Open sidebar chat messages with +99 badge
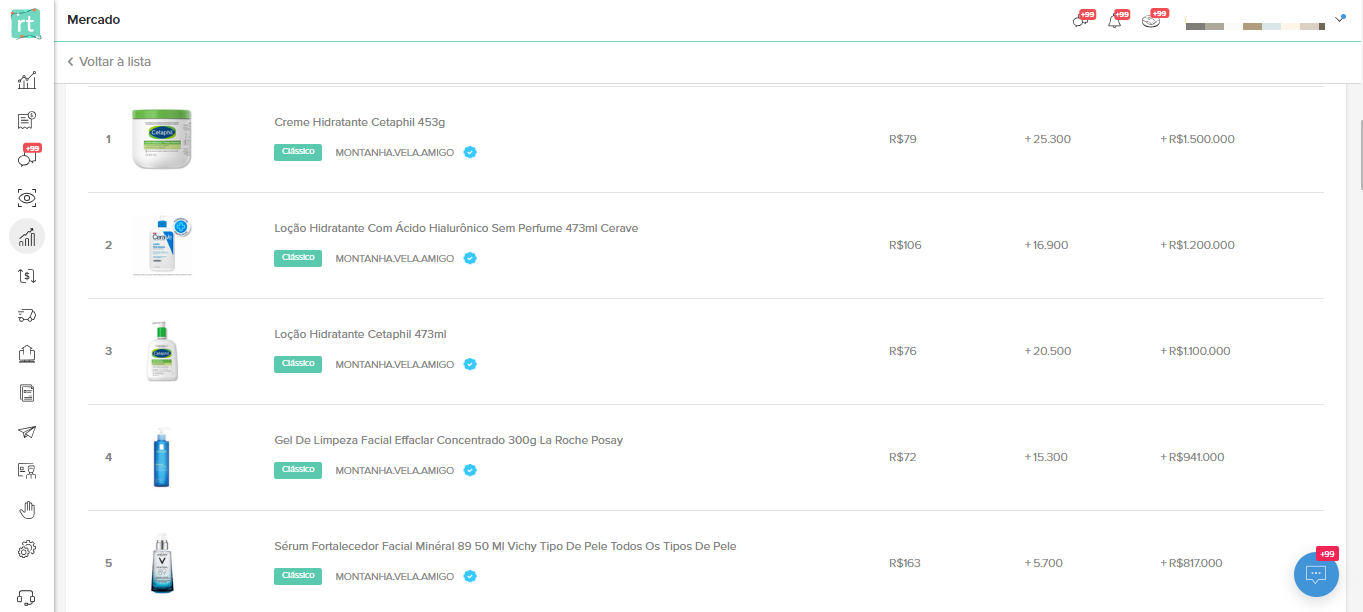Screen dimensions: 1363x612 [27, 157]
